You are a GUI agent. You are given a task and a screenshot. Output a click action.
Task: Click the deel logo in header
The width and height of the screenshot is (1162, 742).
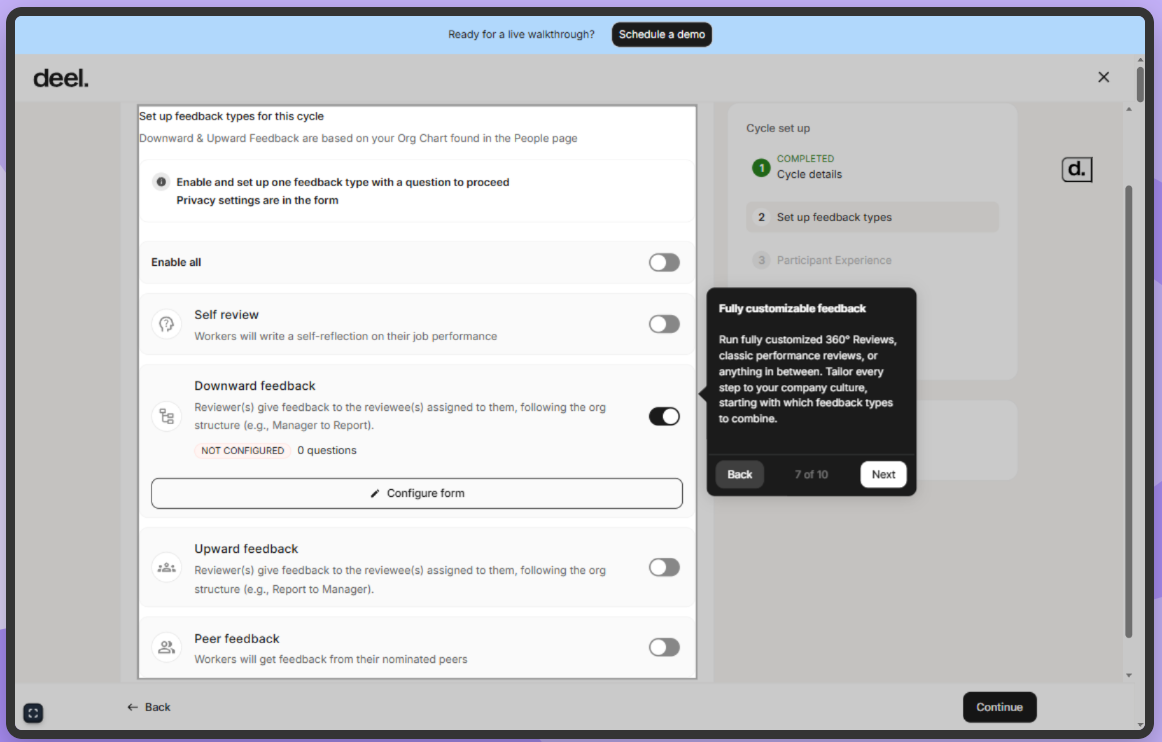(61, 78)
